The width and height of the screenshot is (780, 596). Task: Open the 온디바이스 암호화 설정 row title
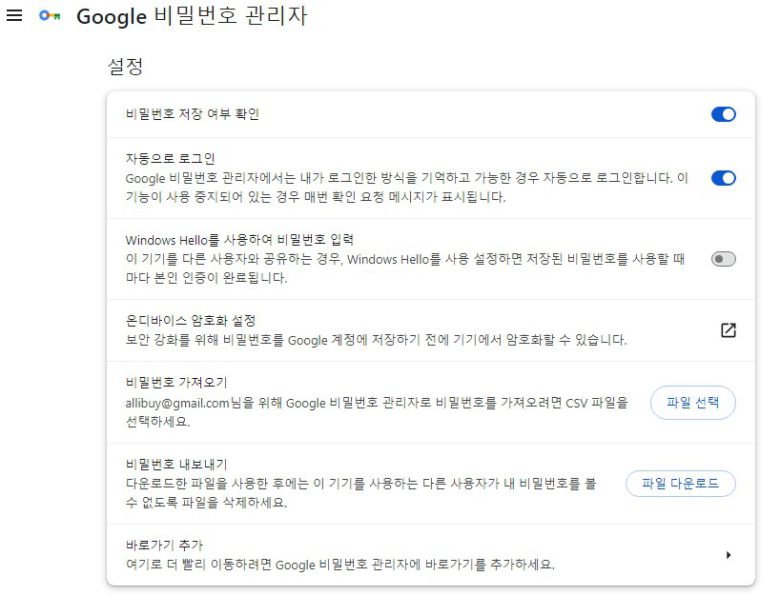(x=191, y=321)
